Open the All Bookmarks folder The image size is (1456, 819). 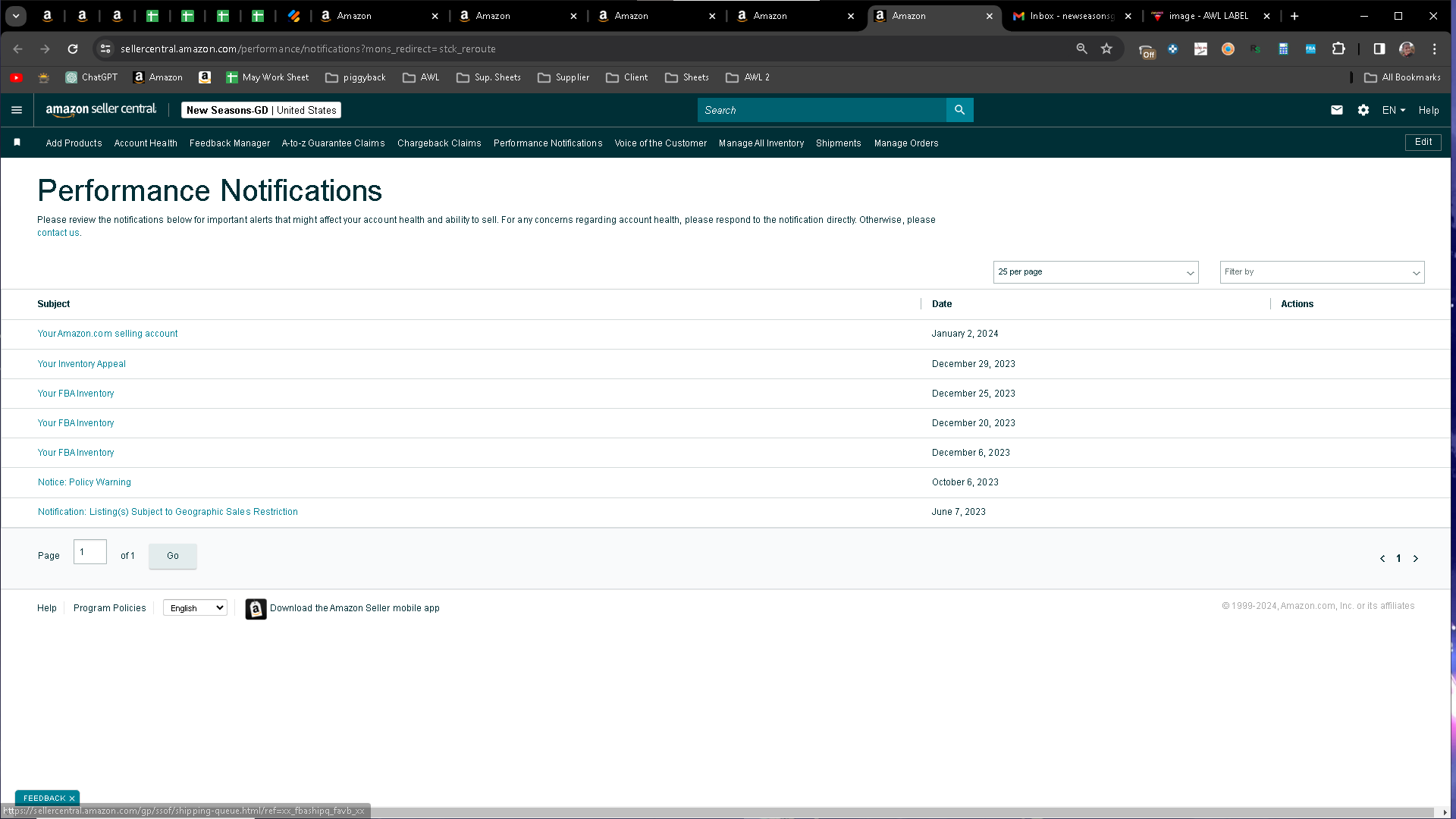click(x=1402, y=77)
